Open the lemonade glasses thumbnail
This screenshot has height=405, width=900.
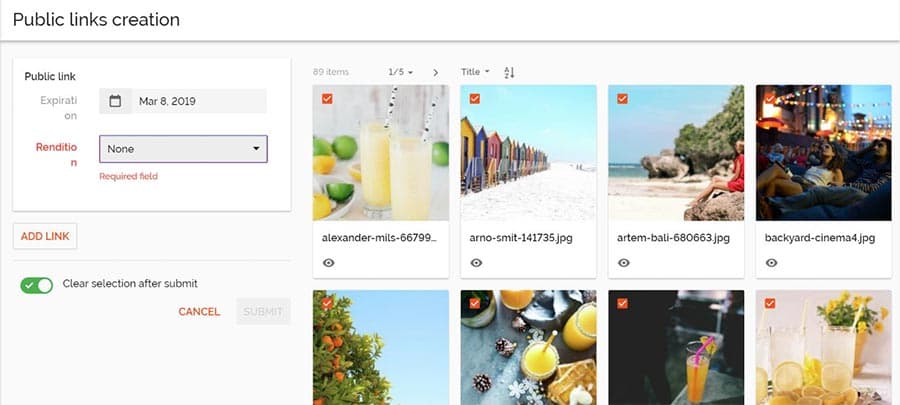click(x=381, y=153)
